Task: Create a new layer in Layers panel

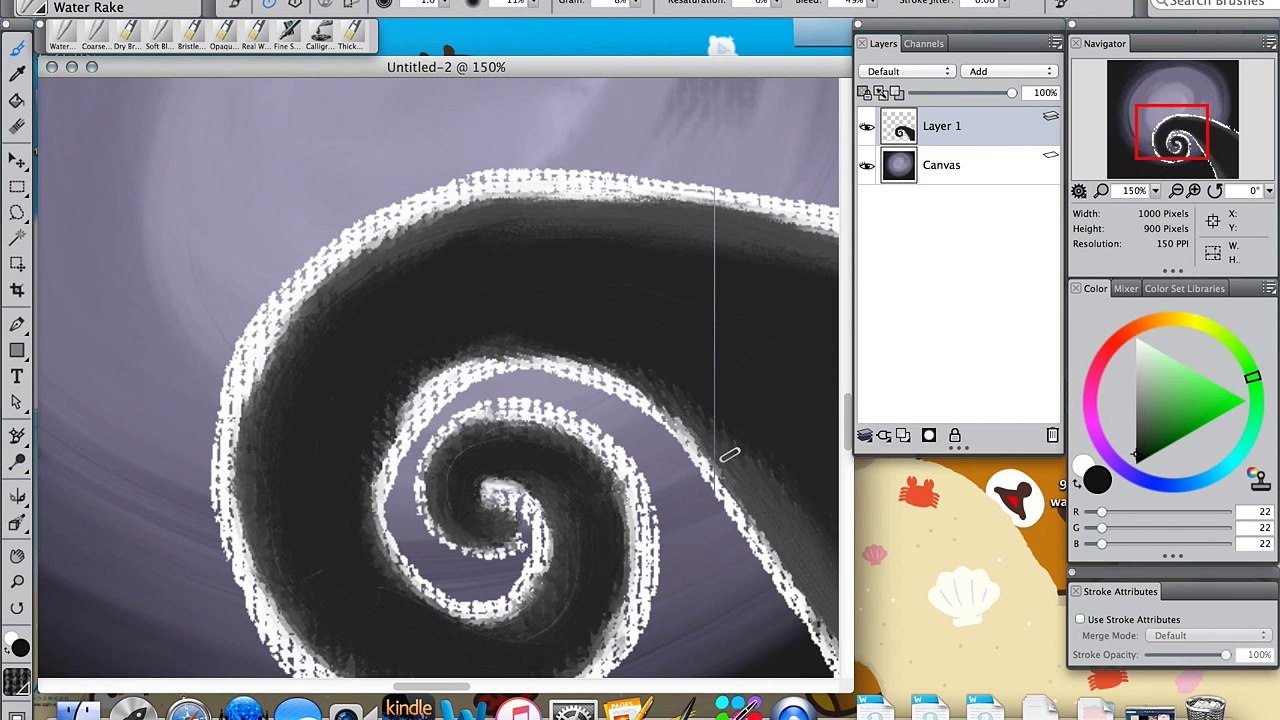Action: (903, 436)
